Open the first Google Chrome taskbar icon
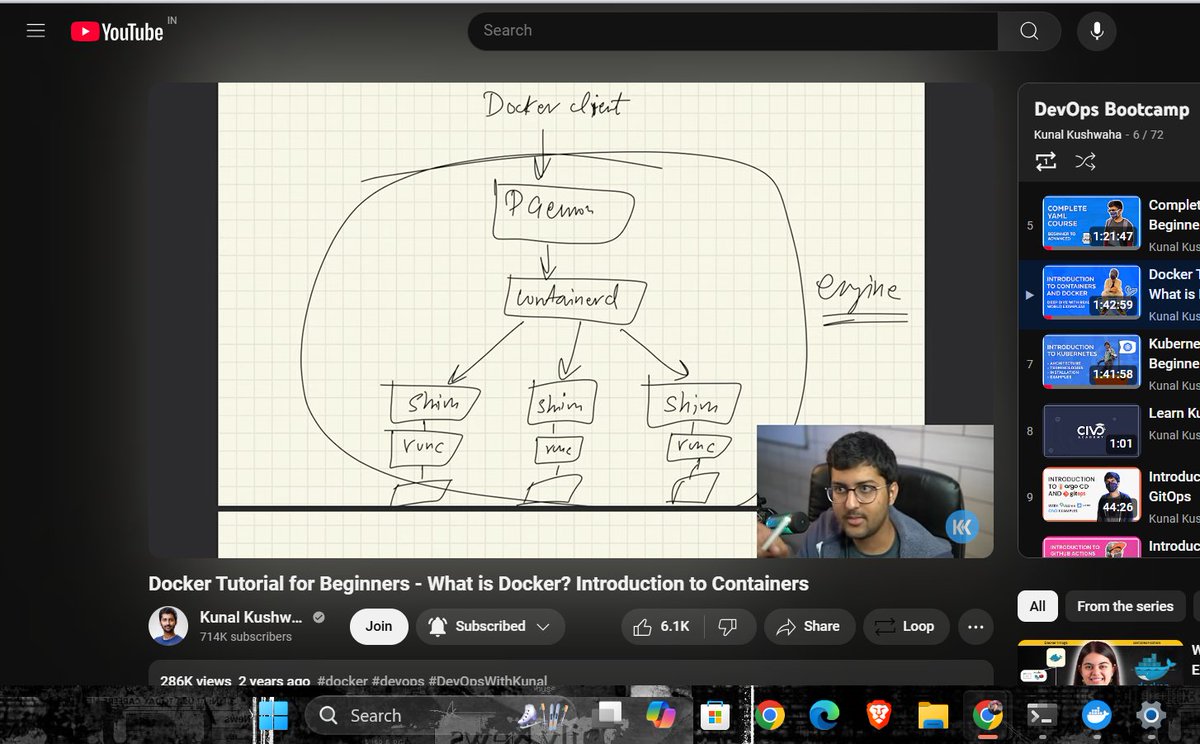This screenshot has height=744, width=1200. tap(769, 715)
